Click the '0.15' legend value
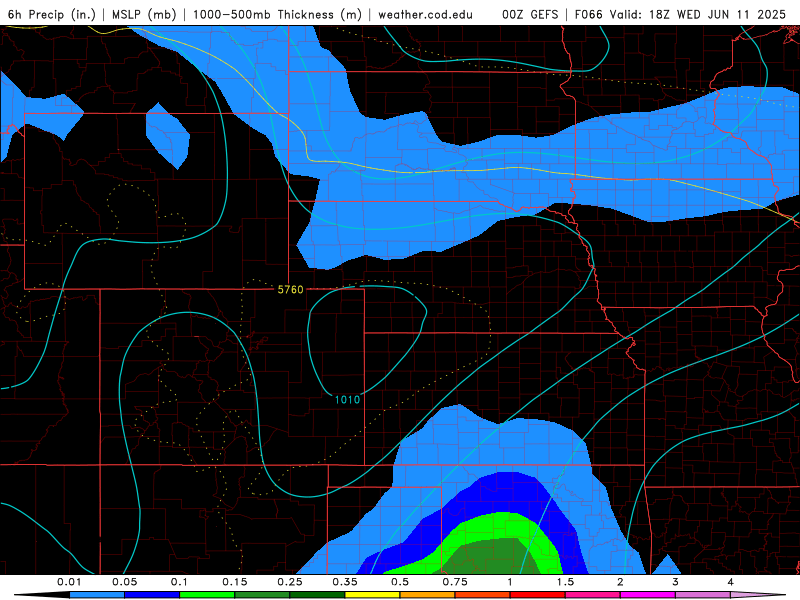The width and height of the screenshot is (800, 600). click(235, 582)
